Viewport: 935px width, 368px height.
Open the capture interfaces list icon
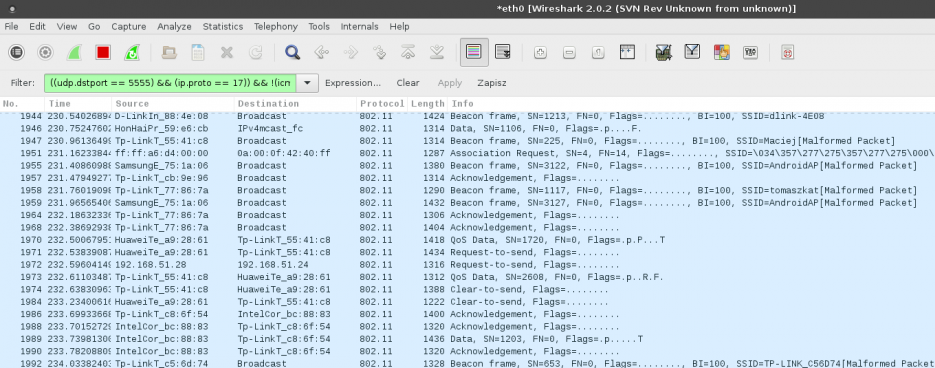point(17,52)
